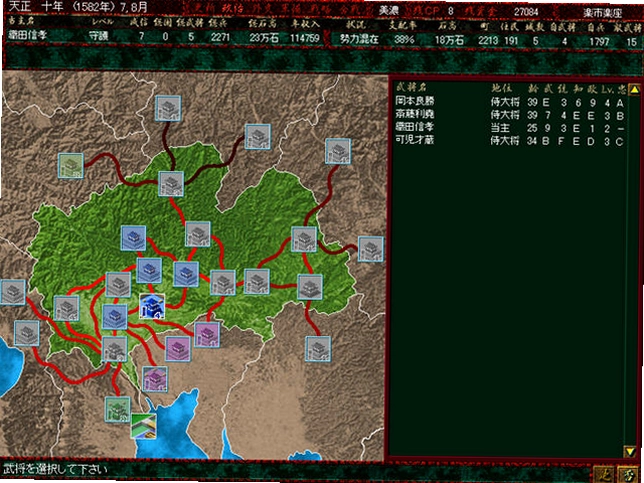The image size is (644, 483).
Task: Choose the purple castle closest to the bay
Action: [x=155, y=379]
